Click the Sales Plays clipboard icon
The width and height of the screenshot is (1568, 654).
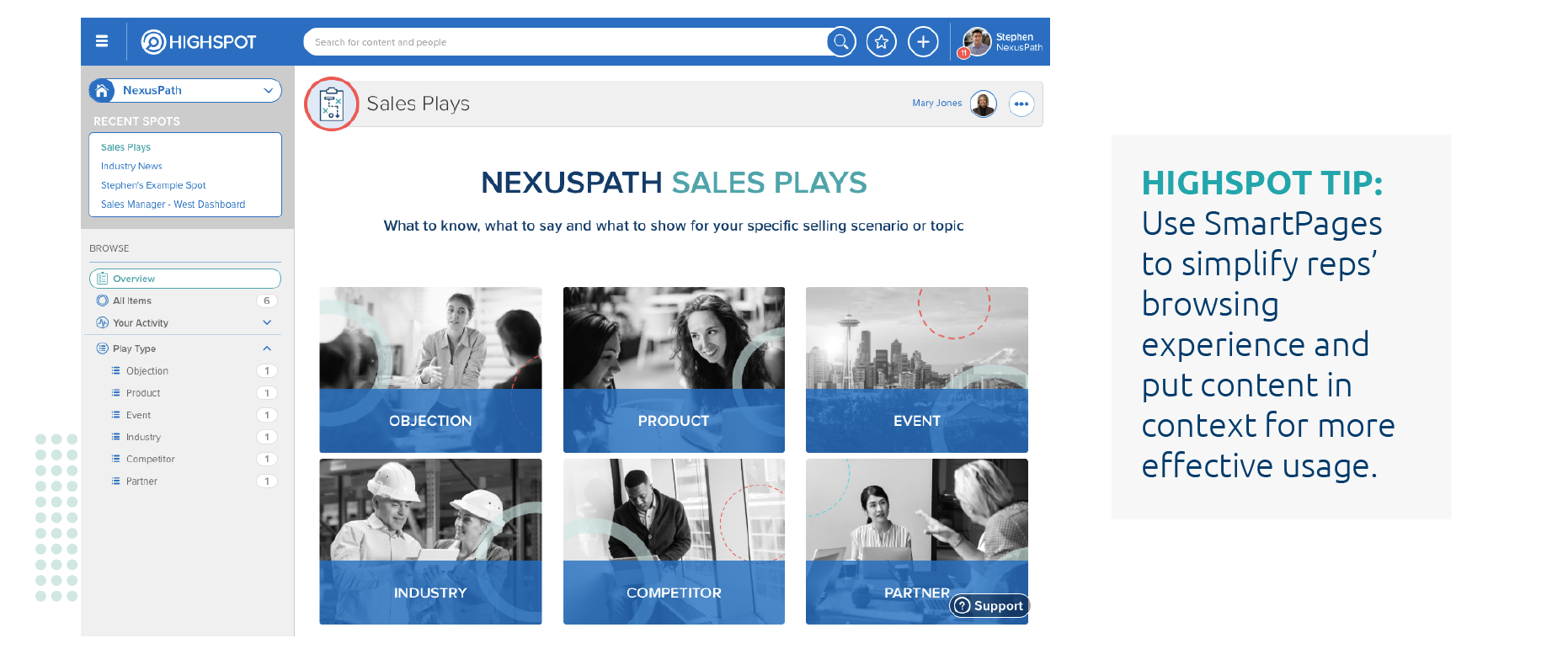332,104
